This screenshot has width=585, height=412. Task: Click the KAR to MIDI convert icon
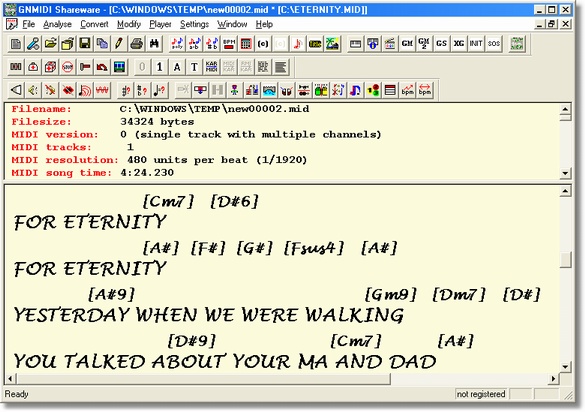pos(211,67)
